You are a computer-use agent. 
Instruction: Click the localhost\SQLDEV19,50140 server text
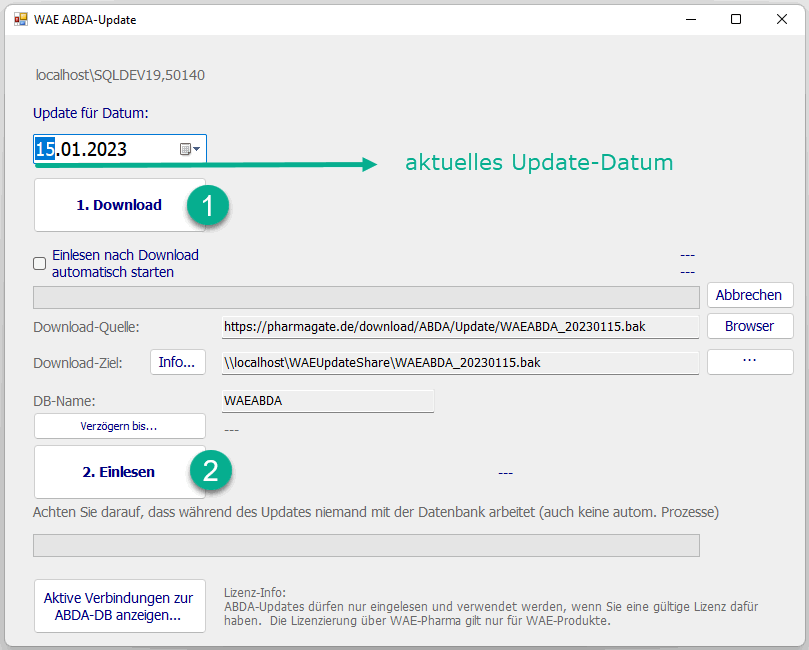click(120, 75)
